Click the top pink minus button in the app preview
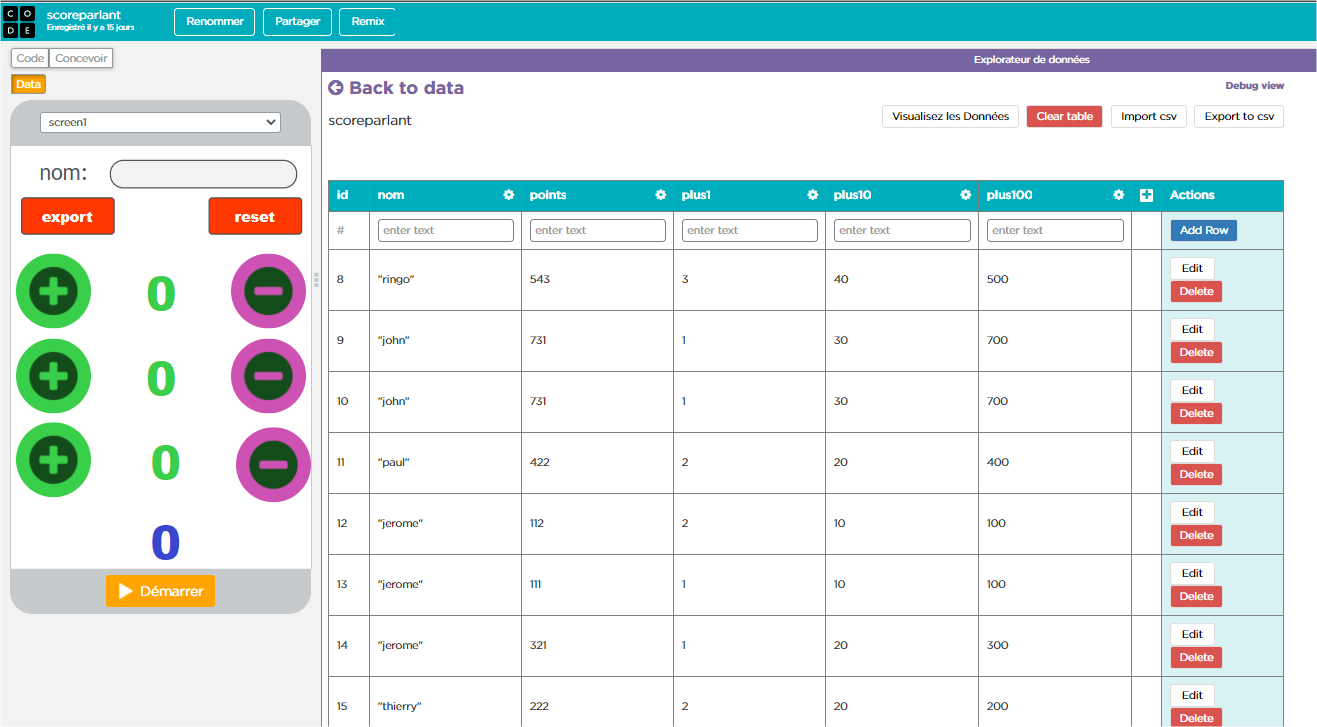1317x727 pixels. pyautogui.click(x=268, y=292)
